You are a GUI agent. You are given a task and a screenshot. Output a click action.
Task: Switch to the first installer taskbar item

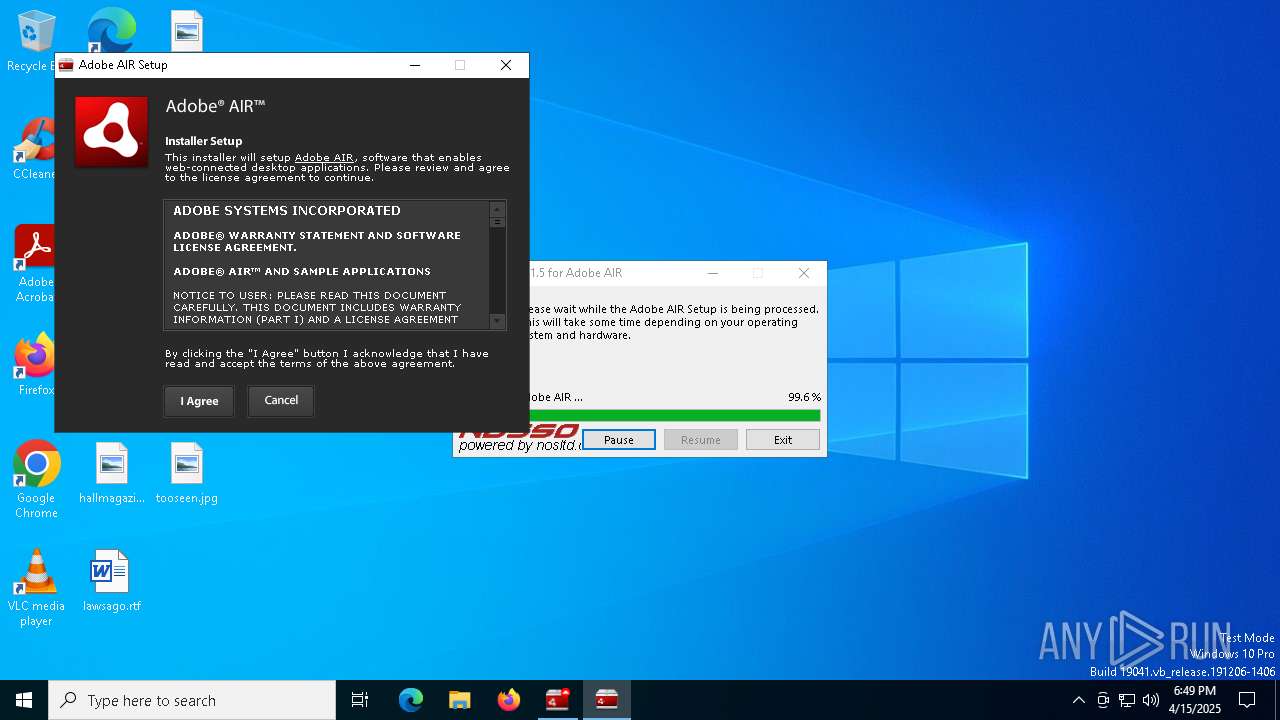(557, 700)
